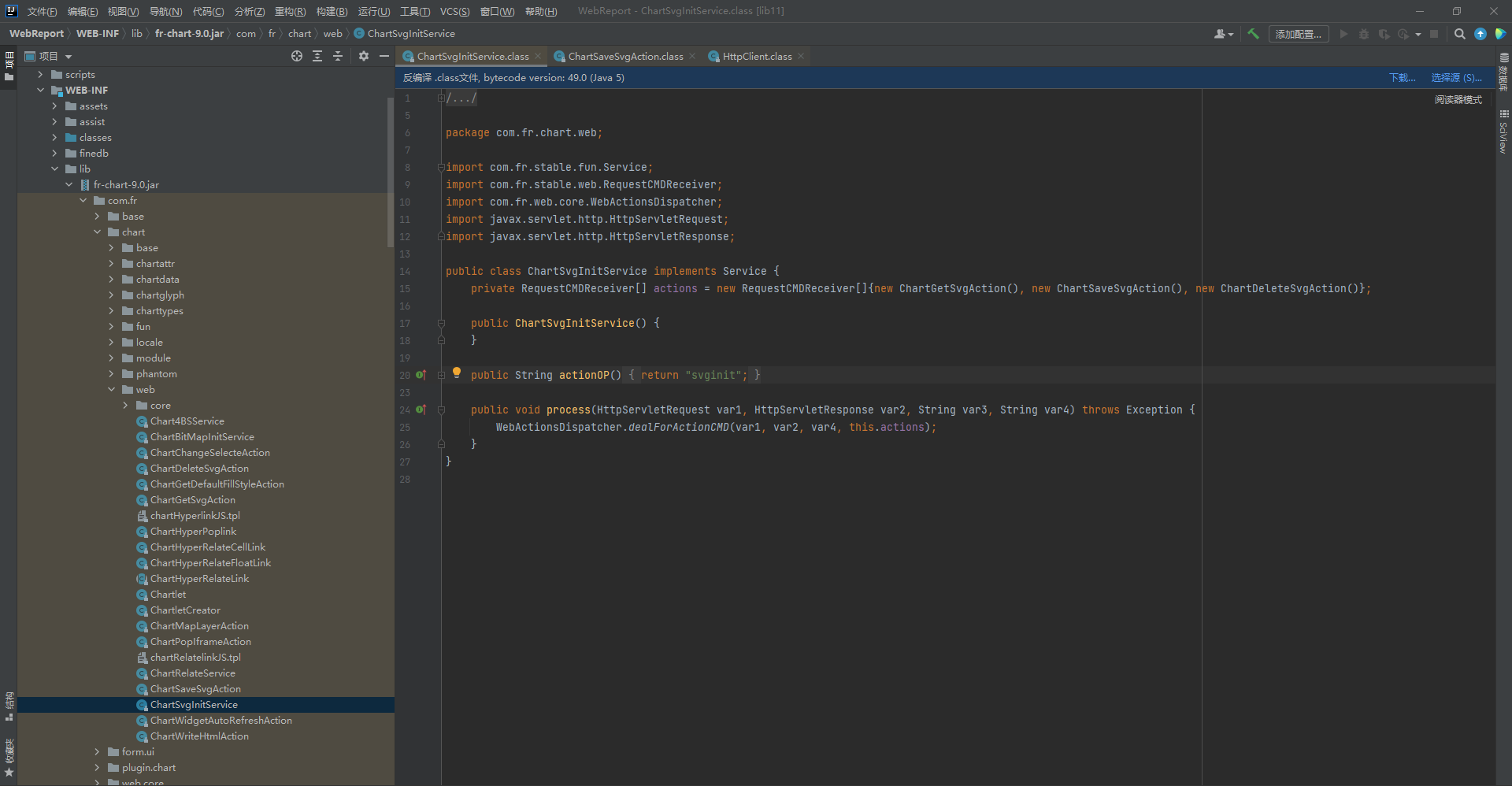This screenshot has width=1512, height=786.
Task: Expand the scripts folder
Action: [40, 74]
